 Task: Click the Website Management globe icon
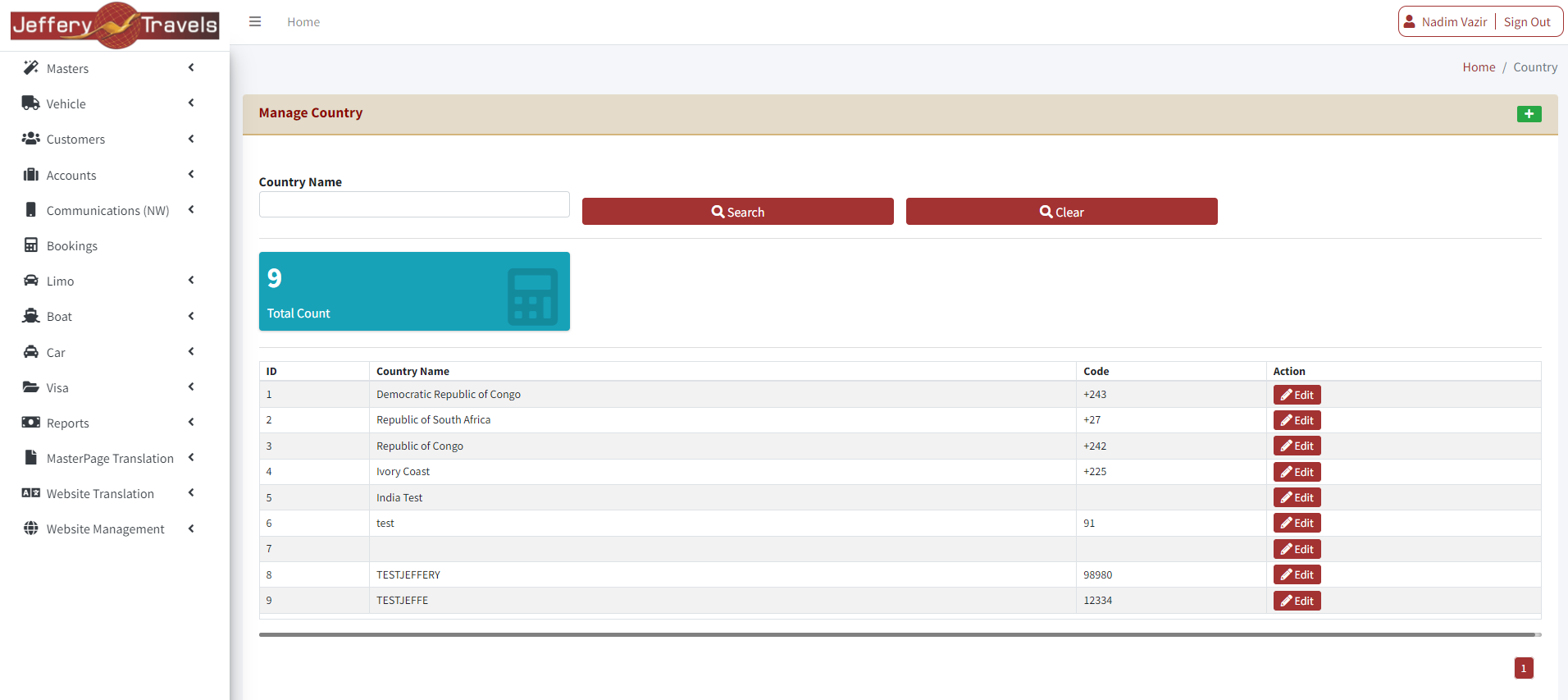click(31, 528)
